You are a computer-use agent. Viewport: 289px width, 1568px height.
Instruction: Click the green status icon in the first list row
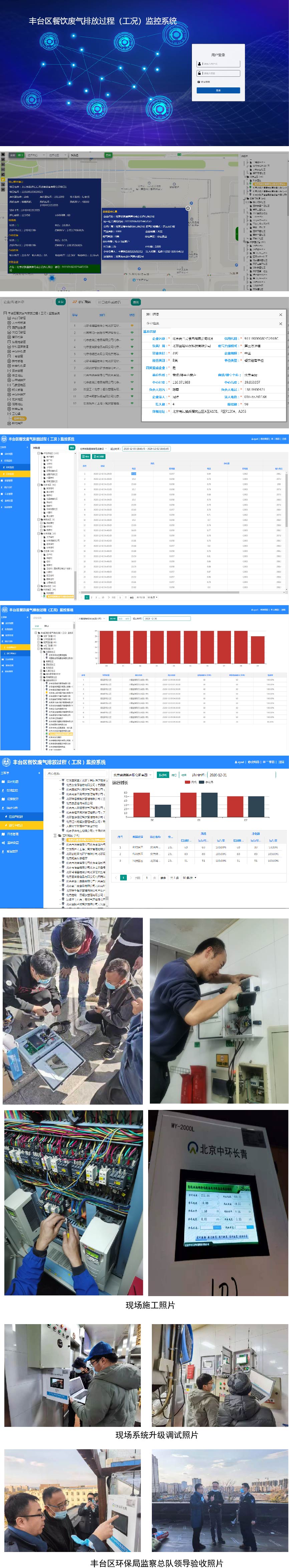[x=132, y=326]
